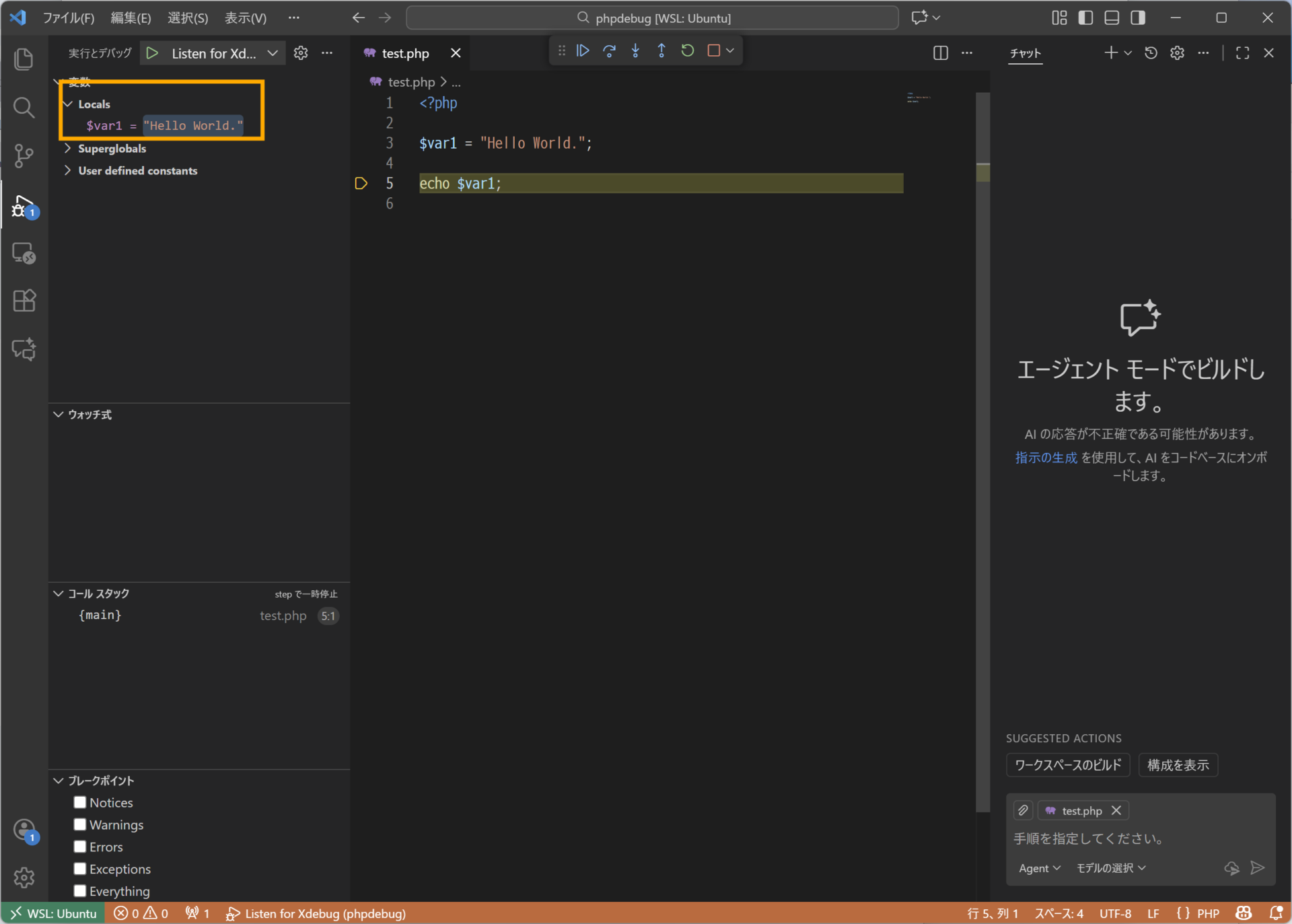1292x924 pixels.
Task: Click the Step Over debug icon
Action: [609, 50]
